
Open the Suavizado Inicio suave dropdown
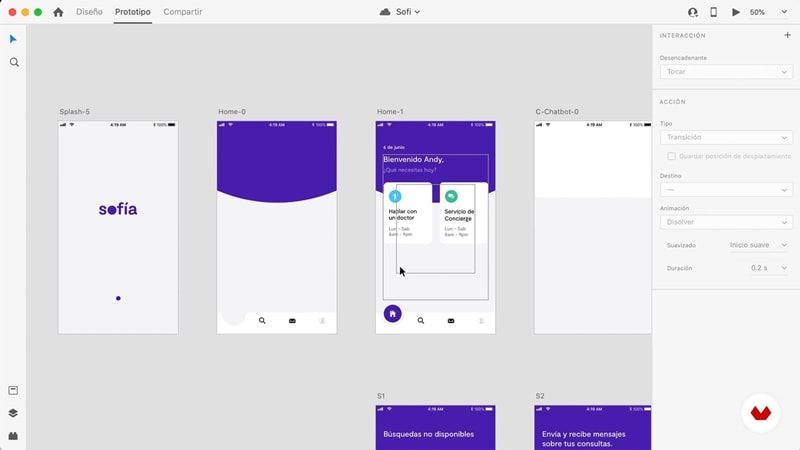coord(758,245)
